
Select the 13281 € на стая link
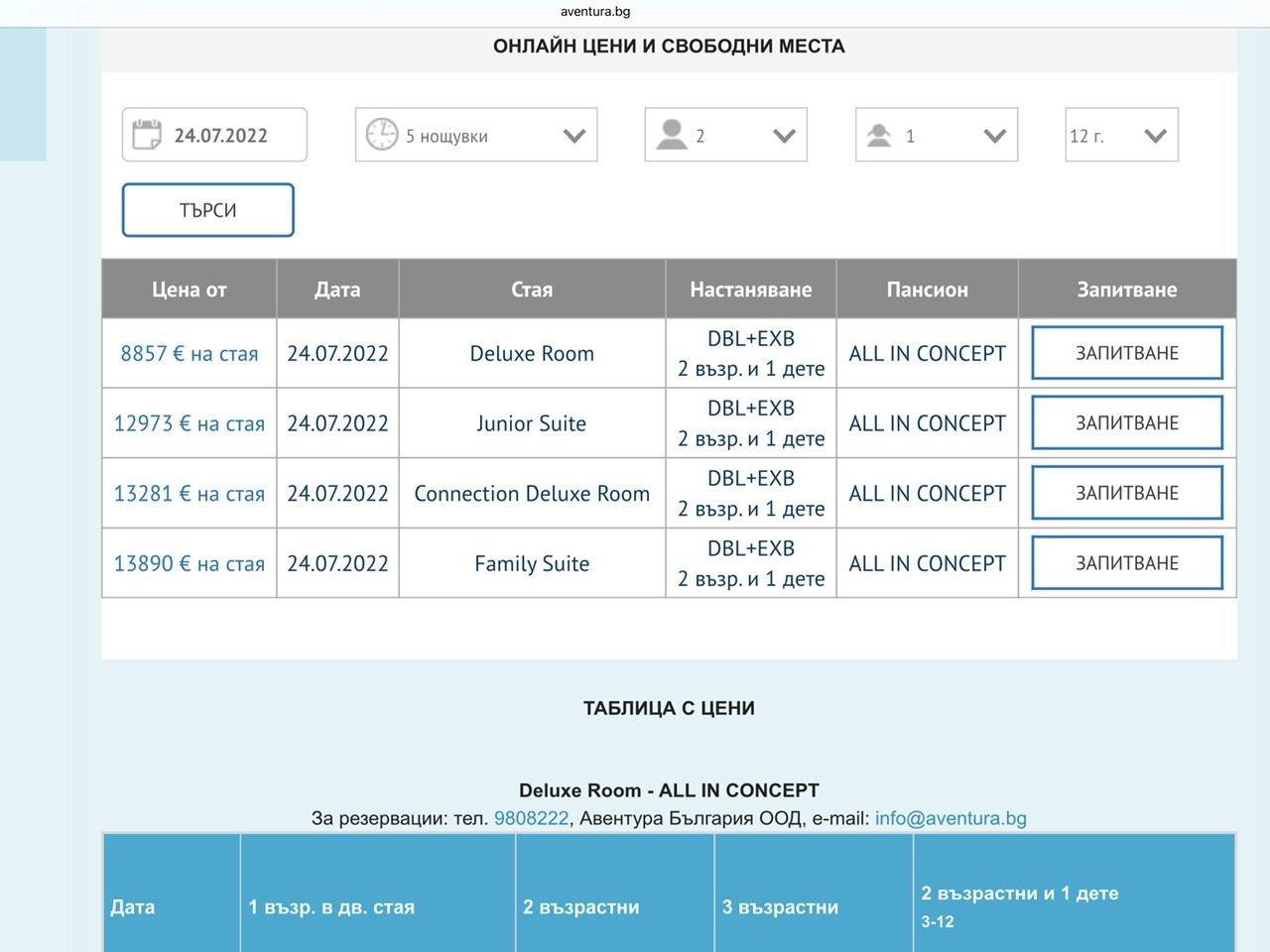tap(189, 494)
